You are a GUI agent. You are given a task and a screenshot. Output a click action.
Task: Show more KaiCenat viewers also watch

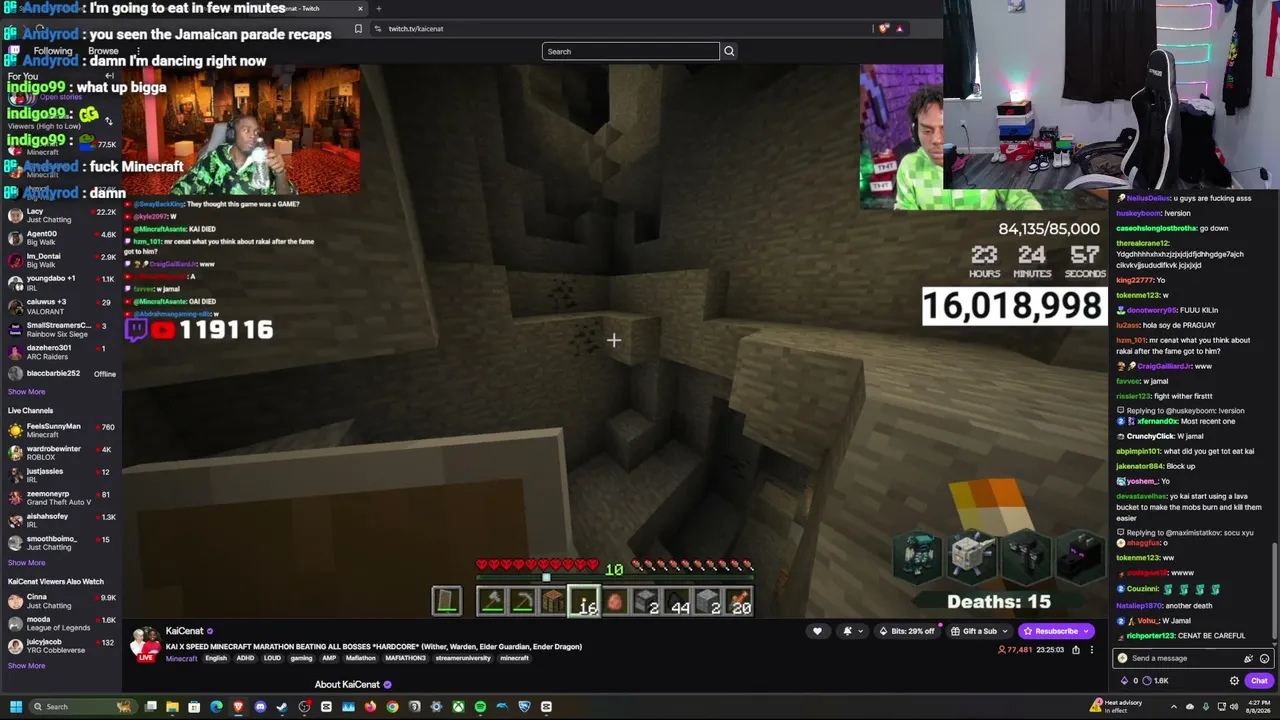point(26,666)
